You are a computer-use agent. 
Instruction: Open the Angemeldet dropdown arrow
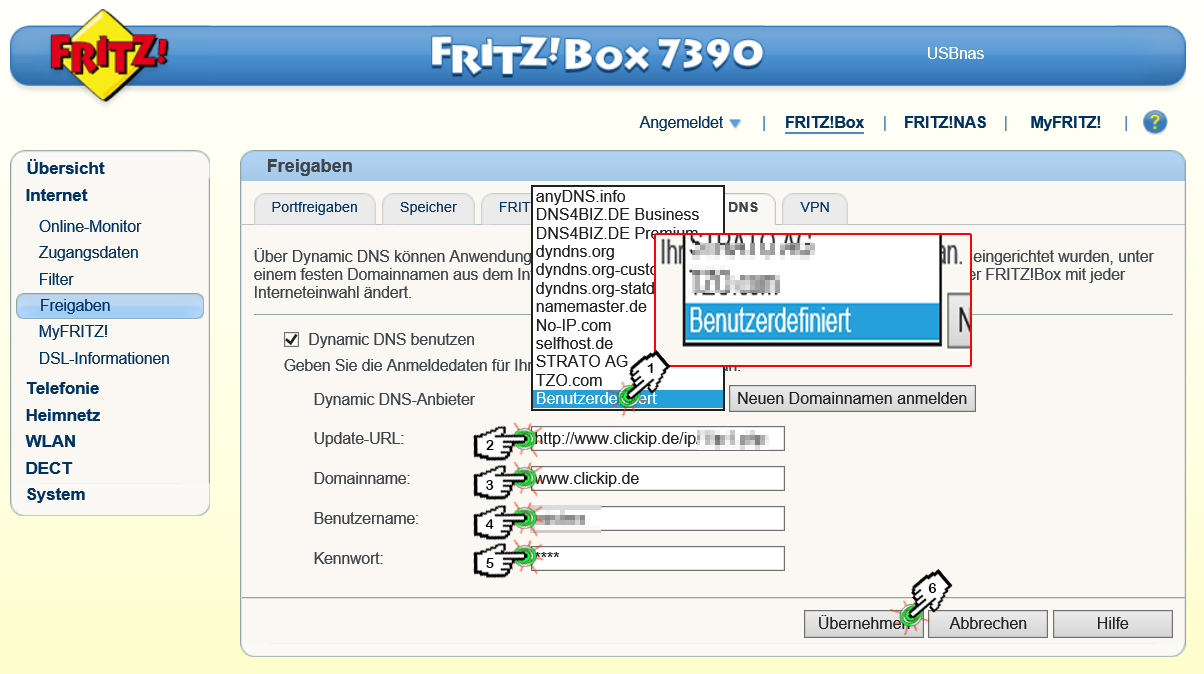click(x=735, y=124)
